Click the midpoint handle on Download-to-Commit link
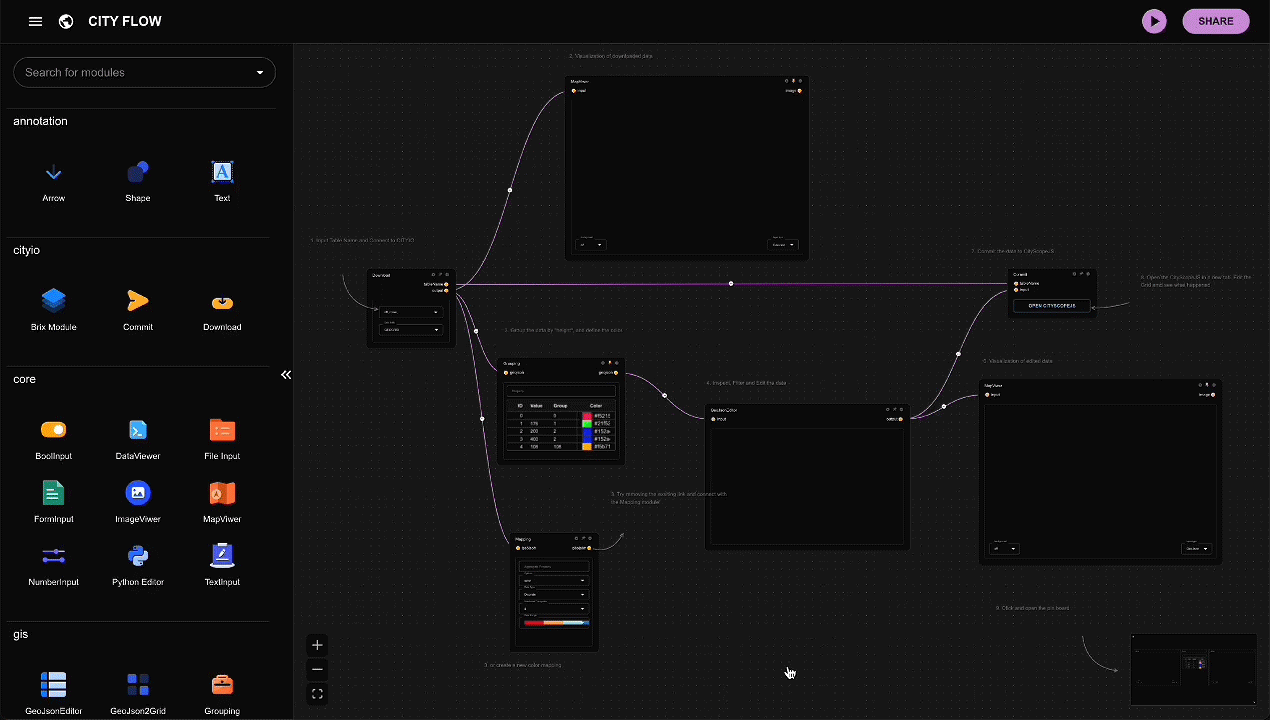The height and width of the screenshot is (720, 1270). [x=731, y=284]
